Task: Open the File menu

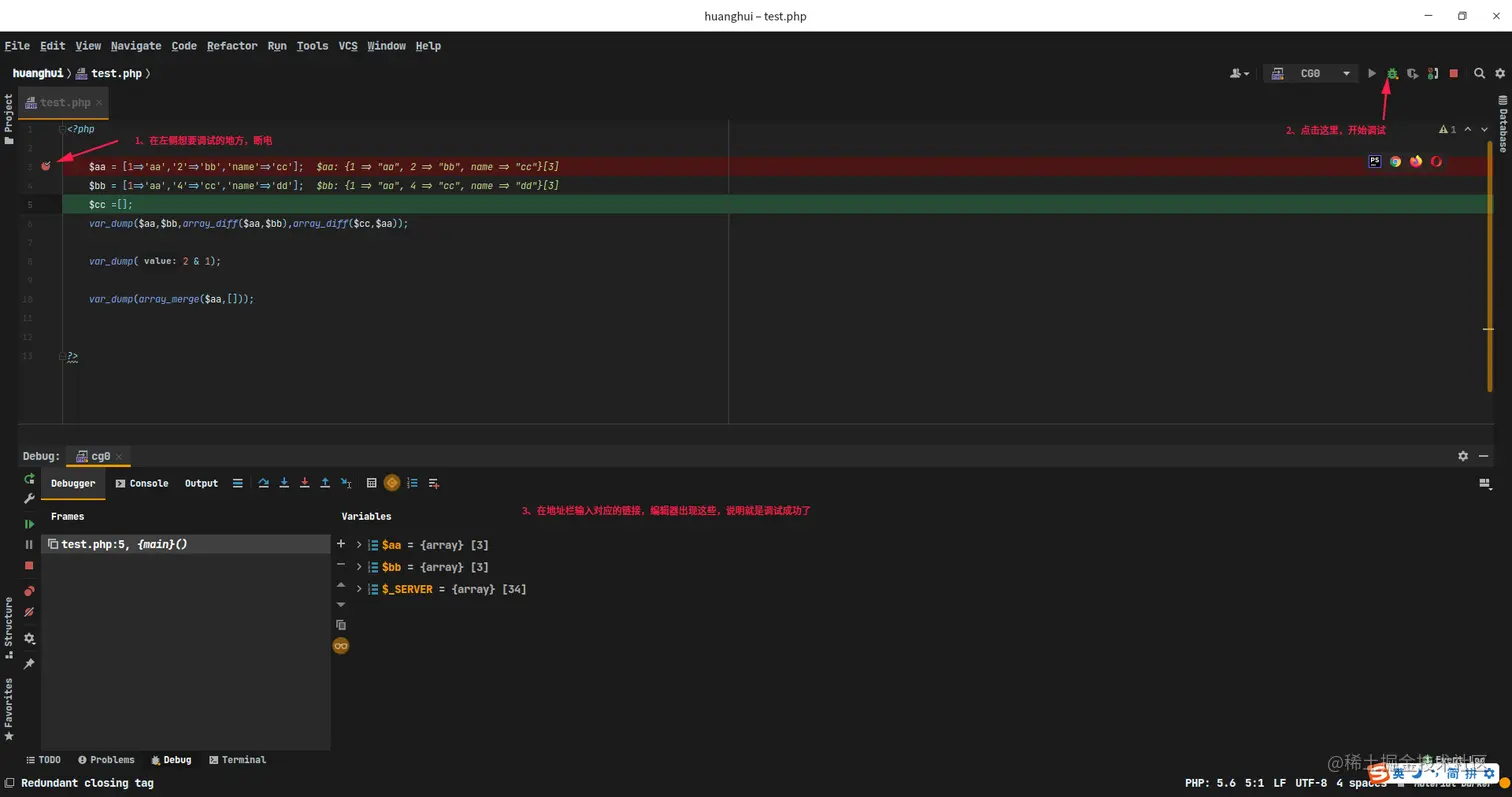Action: [x=17, y=46]
